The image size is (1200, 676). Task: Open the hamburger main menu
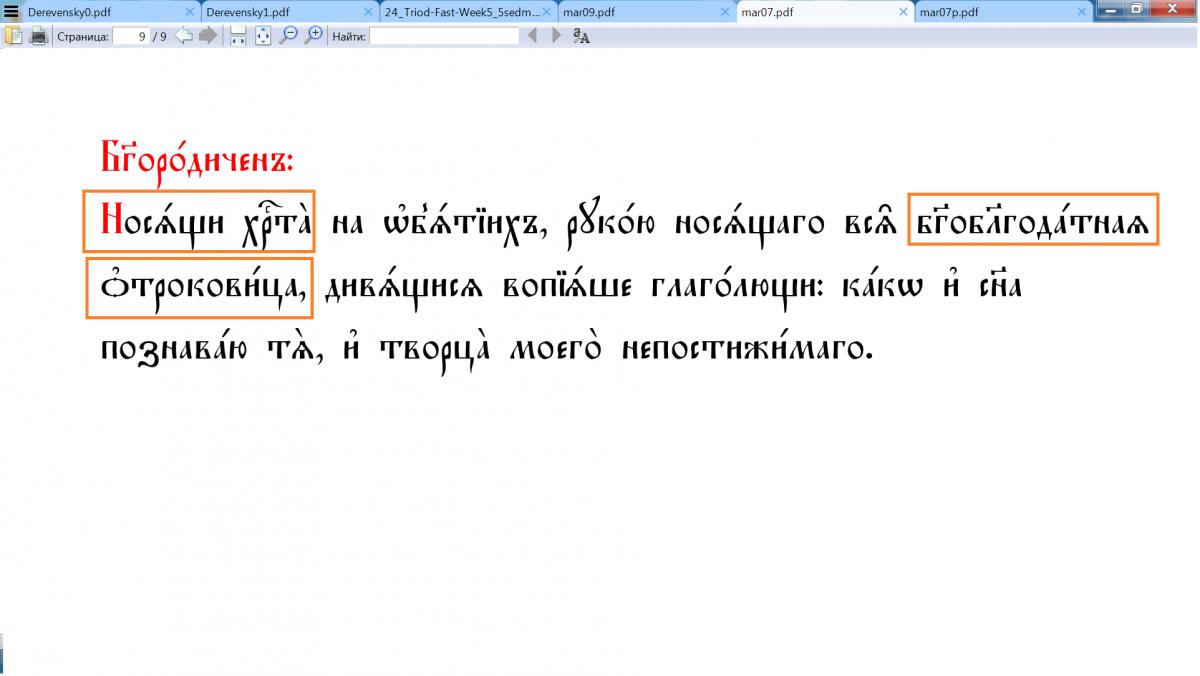(12, 13)
